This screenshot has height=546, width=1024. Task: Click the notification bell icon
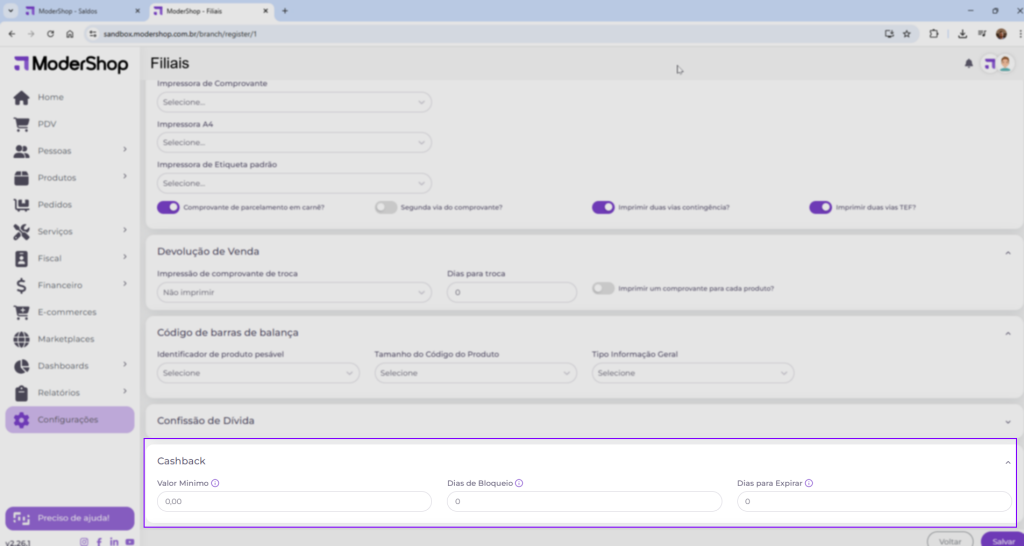click(x=968, y=63)
